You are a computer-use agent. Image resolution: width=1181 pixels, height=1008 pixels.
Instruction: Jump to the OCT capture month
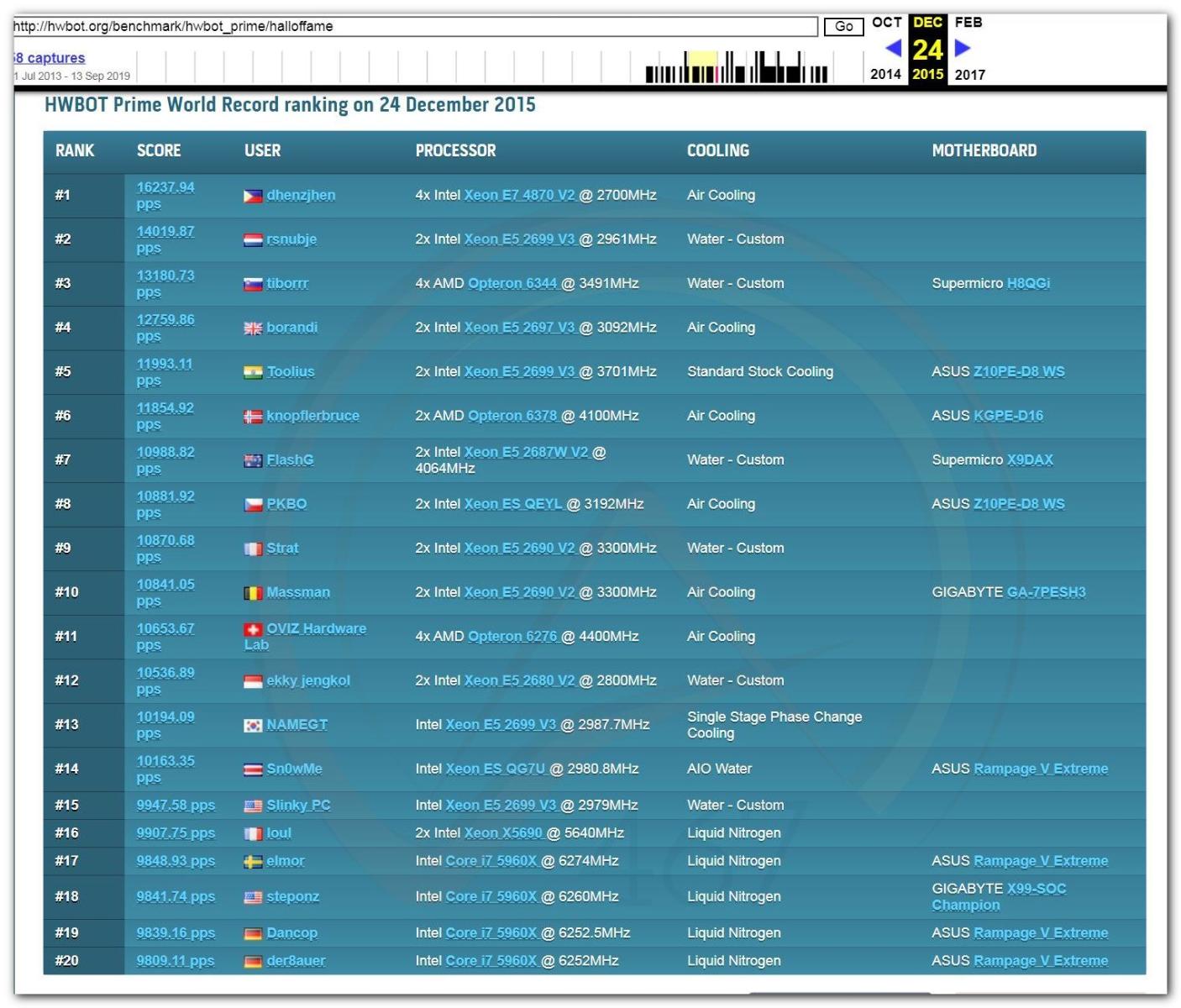[x=887, y=23]
